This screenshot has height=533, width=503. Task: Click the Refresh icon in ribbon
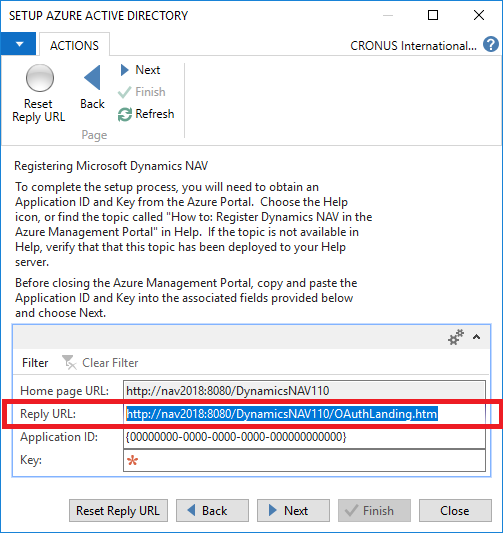tap(124, 114)
